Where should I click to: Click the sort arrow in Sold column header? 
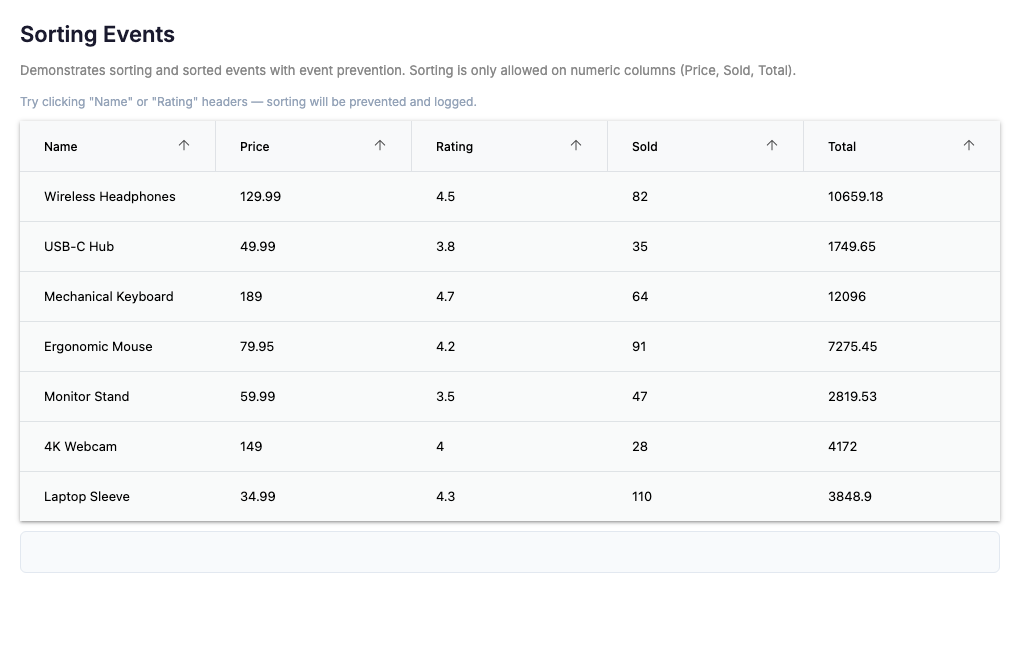(772, 146)
